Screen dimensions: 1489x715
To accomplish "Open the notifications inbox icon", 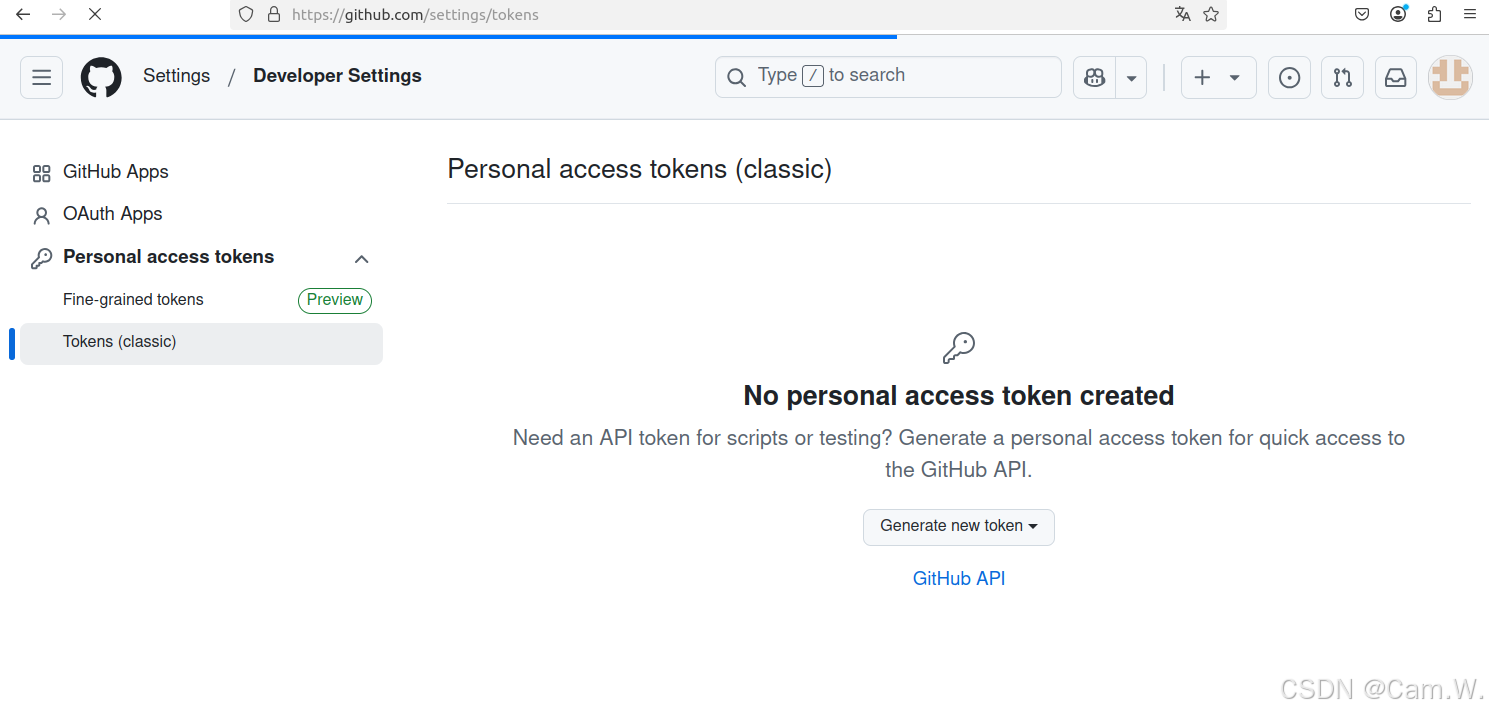I will (1395, 77).
